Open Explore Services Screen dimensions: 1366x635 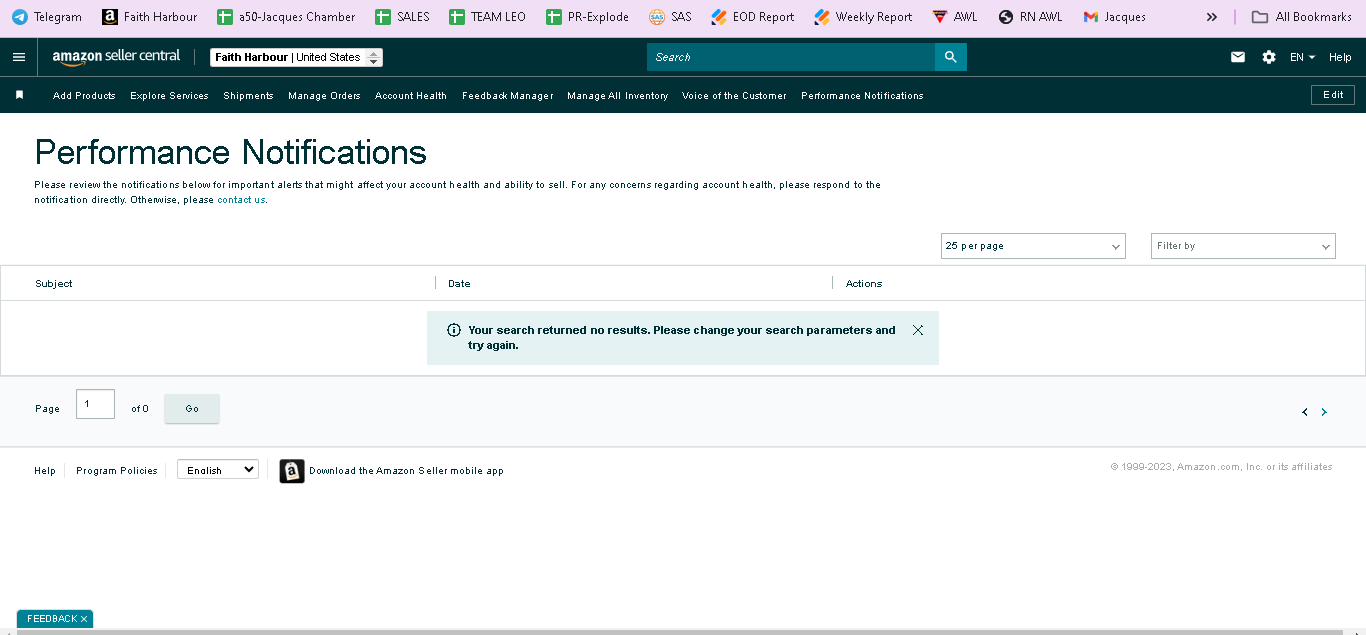169,96
